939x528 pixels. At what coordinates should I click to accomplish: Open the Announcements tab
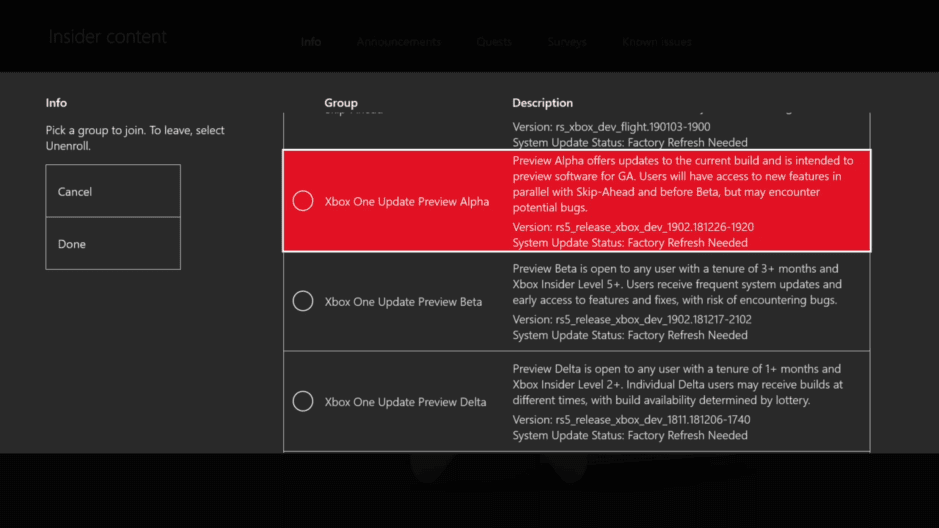pyautogui.click(x=398, y=42)
